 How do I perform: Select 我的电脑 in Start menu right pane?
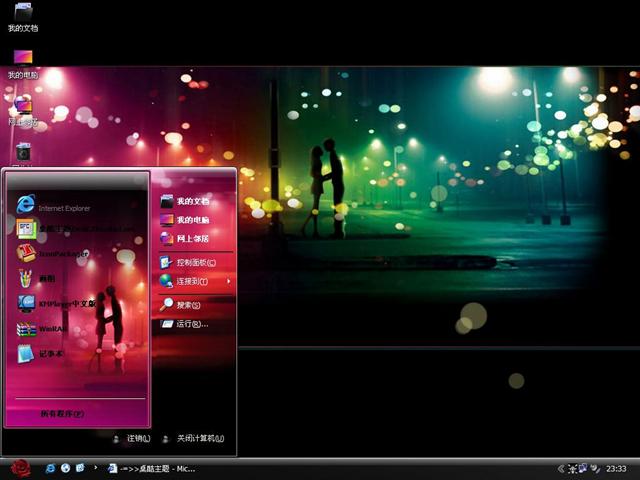192,220
